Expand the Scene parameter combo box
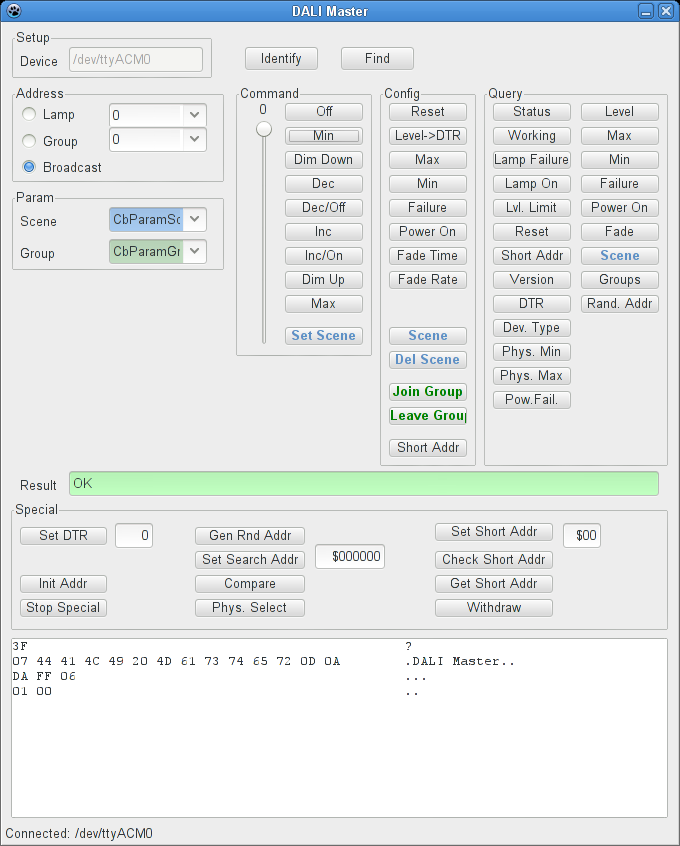Image resolution: width=680 pixels, height=846 pixels. 194,219
